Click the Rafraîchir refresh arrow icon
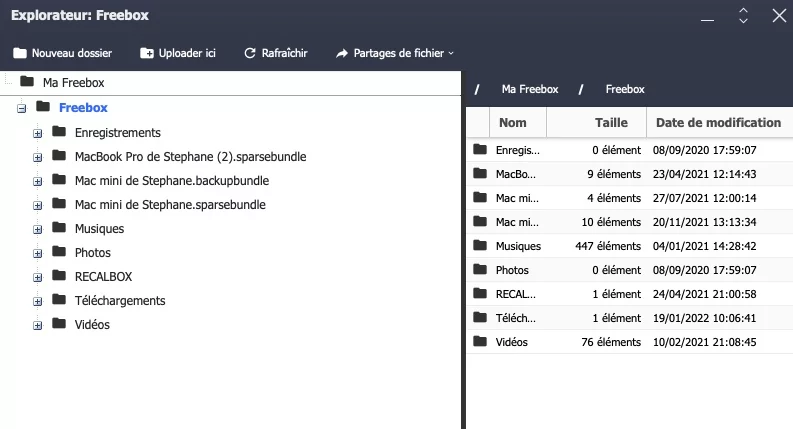793x429 pixels. click(x=250, y=53)
